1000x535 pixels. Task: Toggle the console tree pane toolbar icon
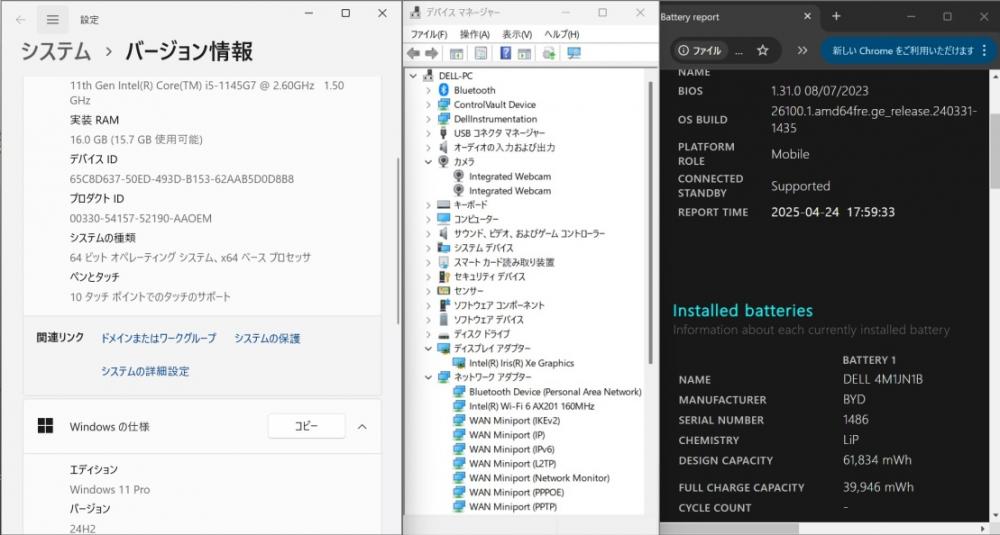[457, 54]
